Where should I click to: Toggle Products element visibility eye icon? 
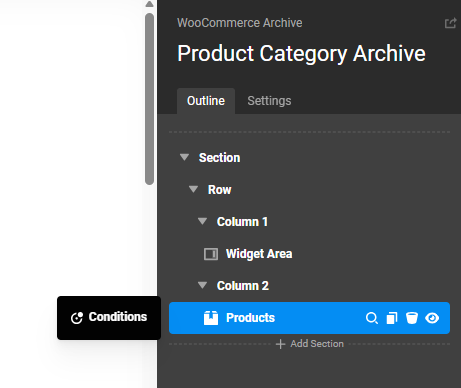(x=432, y=318)
